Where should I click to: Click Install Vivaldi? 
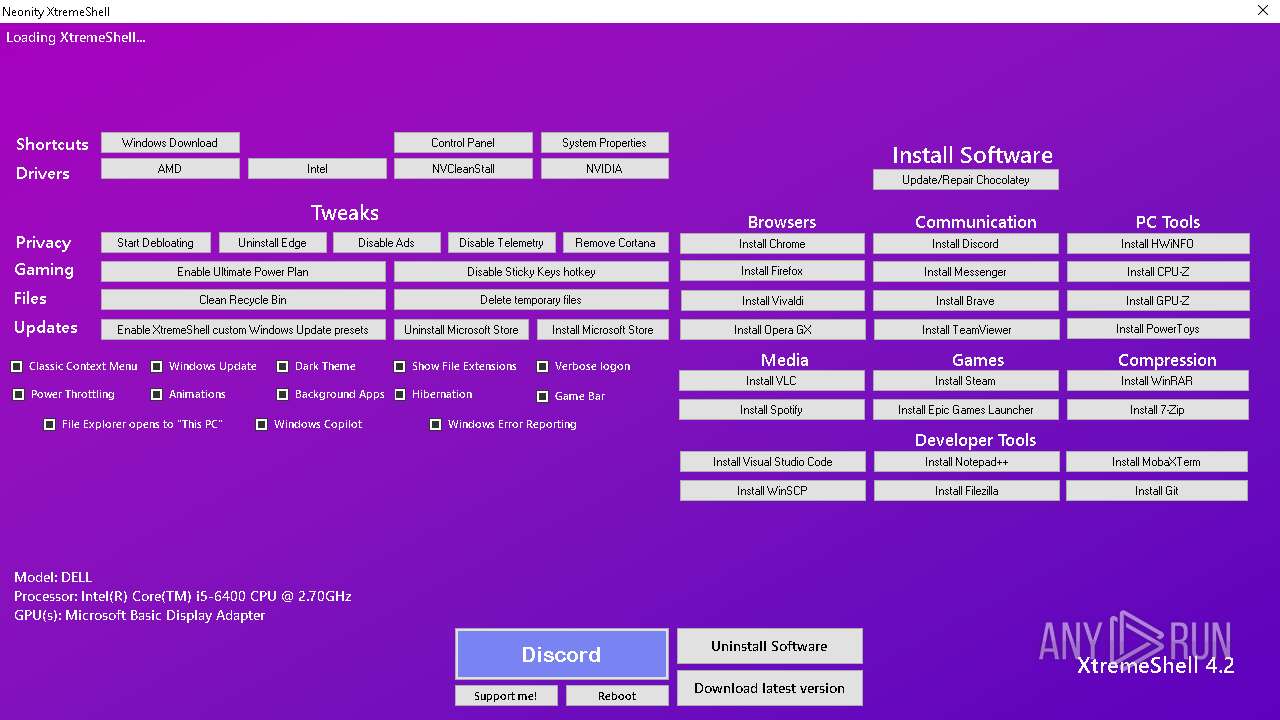point(773,301)
